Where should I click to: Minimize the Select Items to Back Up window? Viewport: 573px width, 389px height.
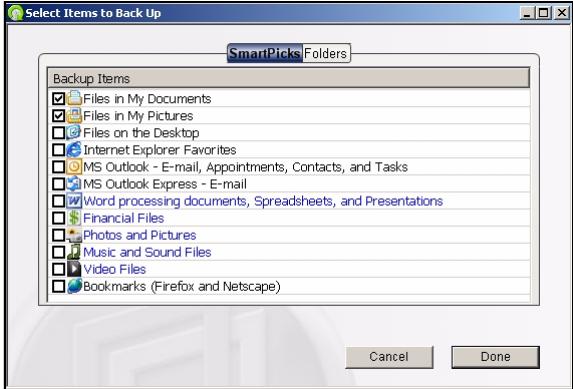(x=527, y=13)
